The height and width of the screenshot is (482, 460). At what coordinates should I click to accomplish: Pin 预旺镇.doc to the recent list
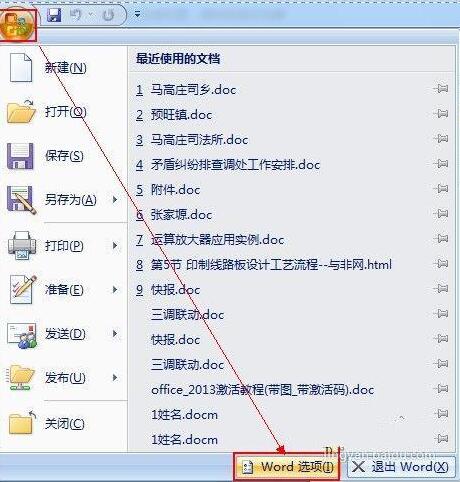tap(442, 113)
